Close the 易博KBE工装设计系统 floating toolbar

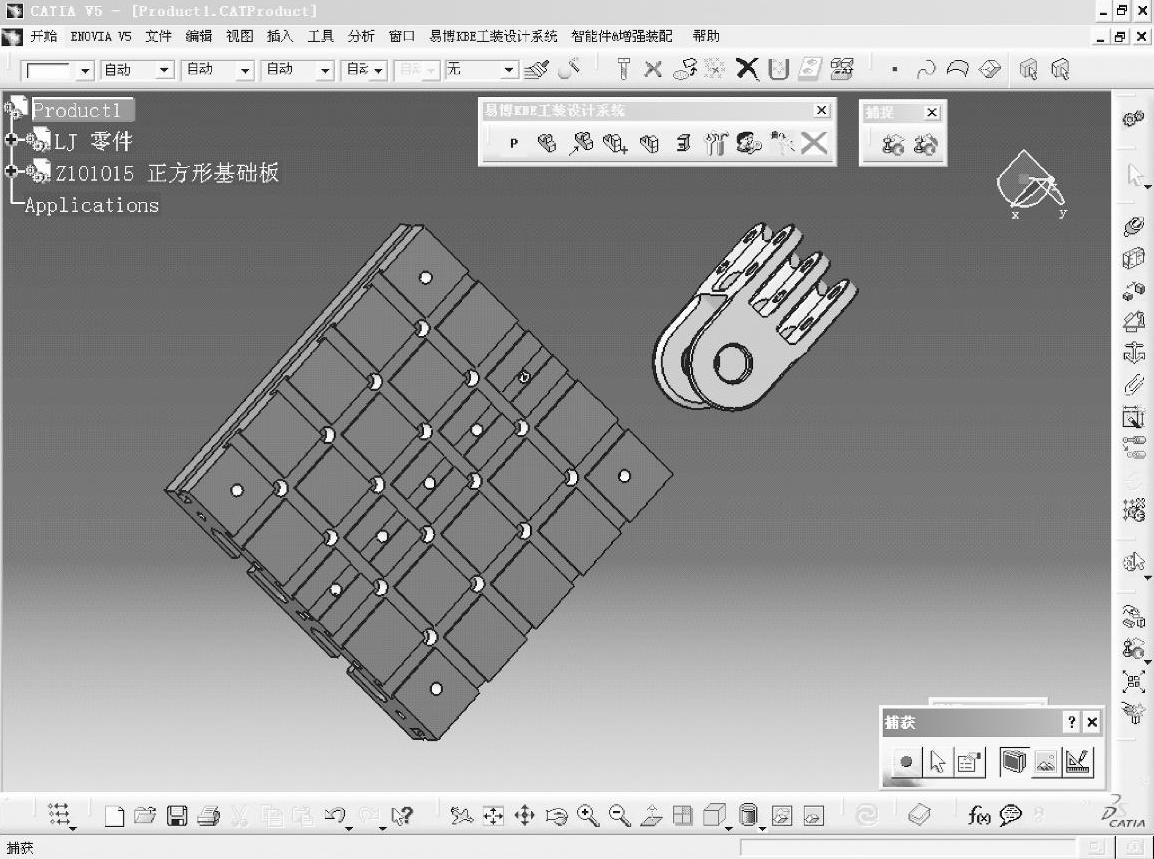pos(821,110)
